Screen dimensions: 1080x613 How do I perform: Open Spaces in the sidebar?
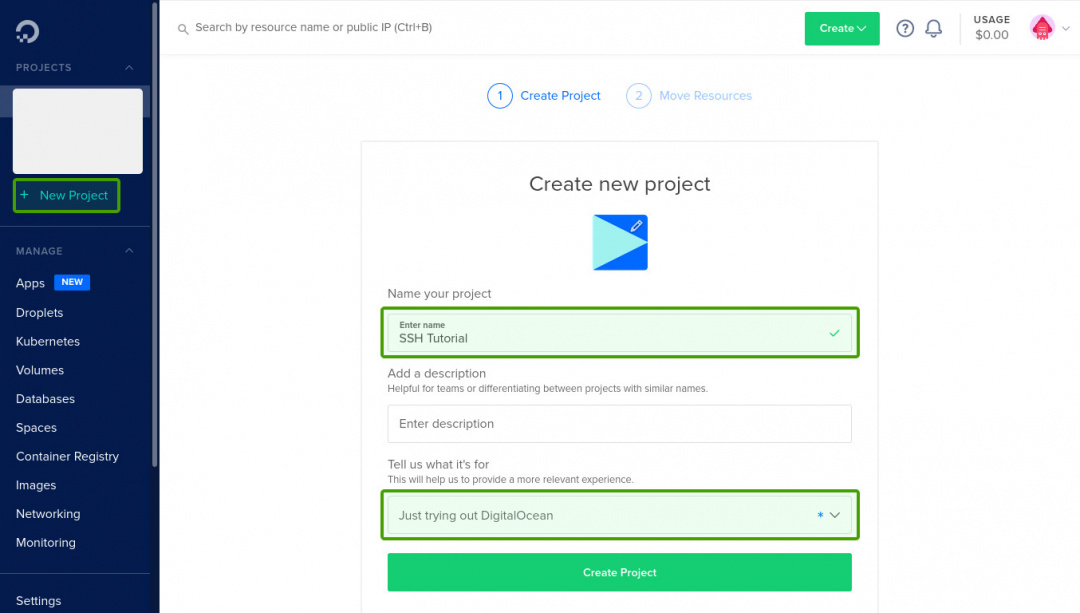37,428
